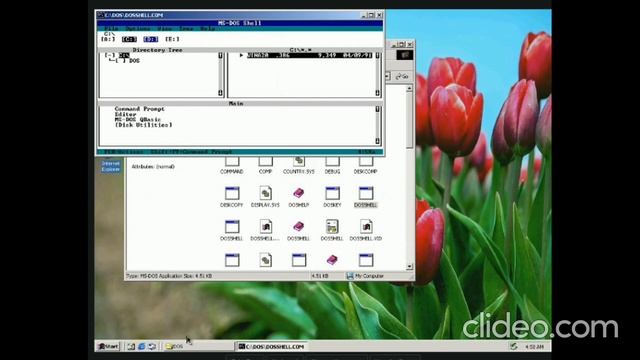640x360 pixels.
Task: Click file list pane up scroll arrow
Action: 378,56
